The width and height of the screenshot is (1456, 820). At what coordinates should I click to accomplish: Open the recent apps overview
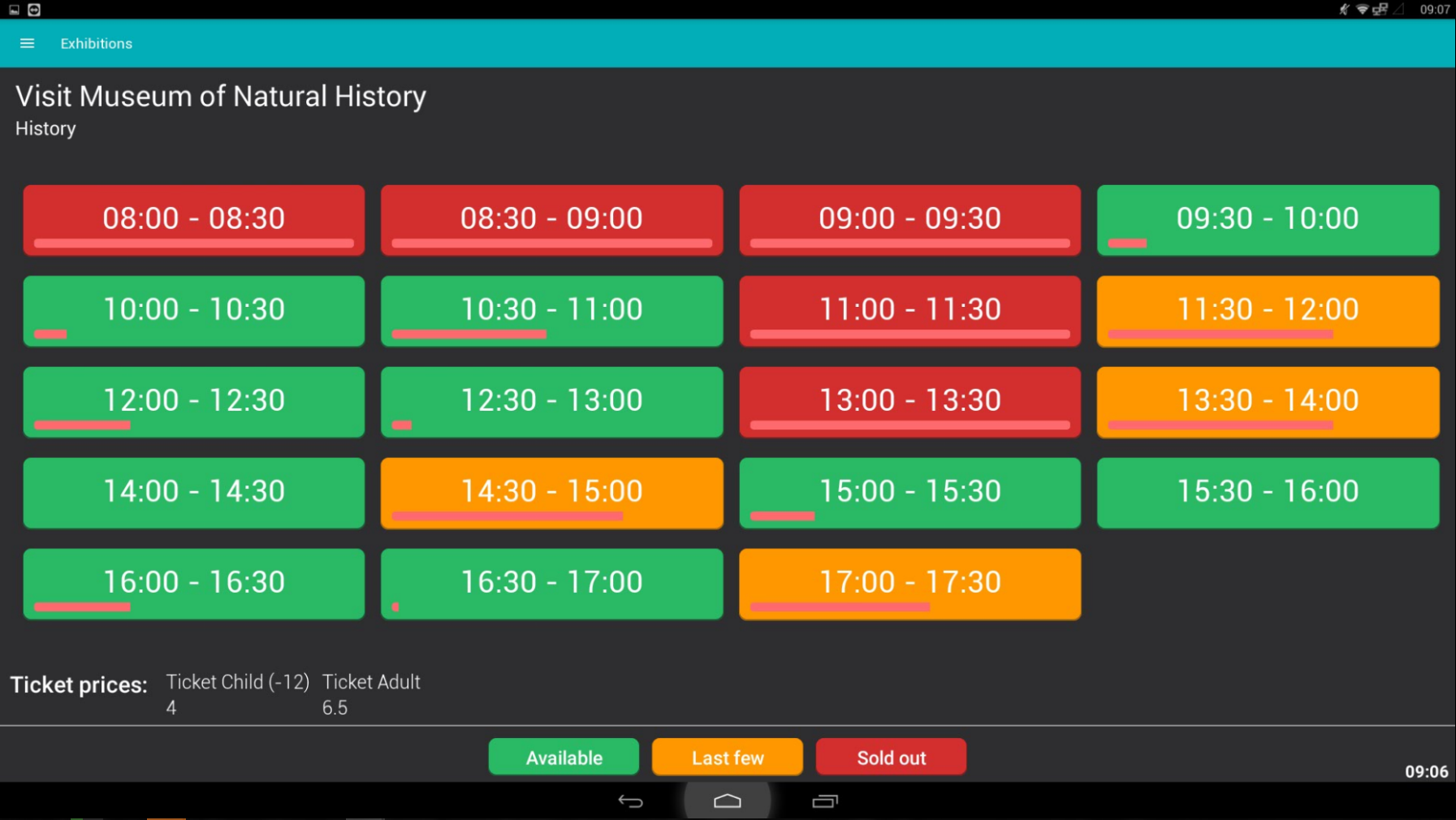pyautogui.click(x=824, y=801)
